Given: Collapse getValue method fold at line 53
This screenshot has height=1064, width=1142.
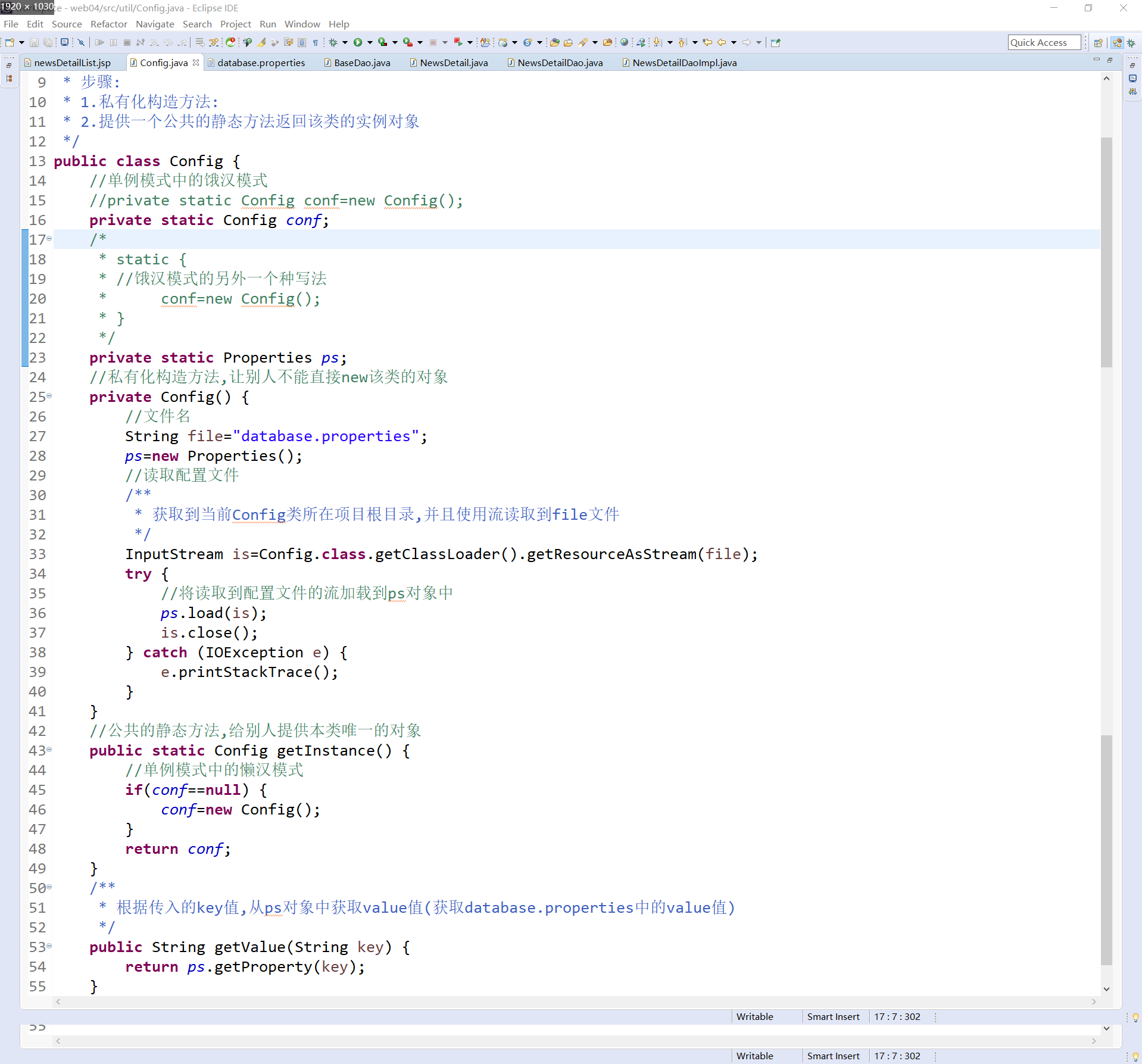Looking at the screenshot, I should coord(49,946).
